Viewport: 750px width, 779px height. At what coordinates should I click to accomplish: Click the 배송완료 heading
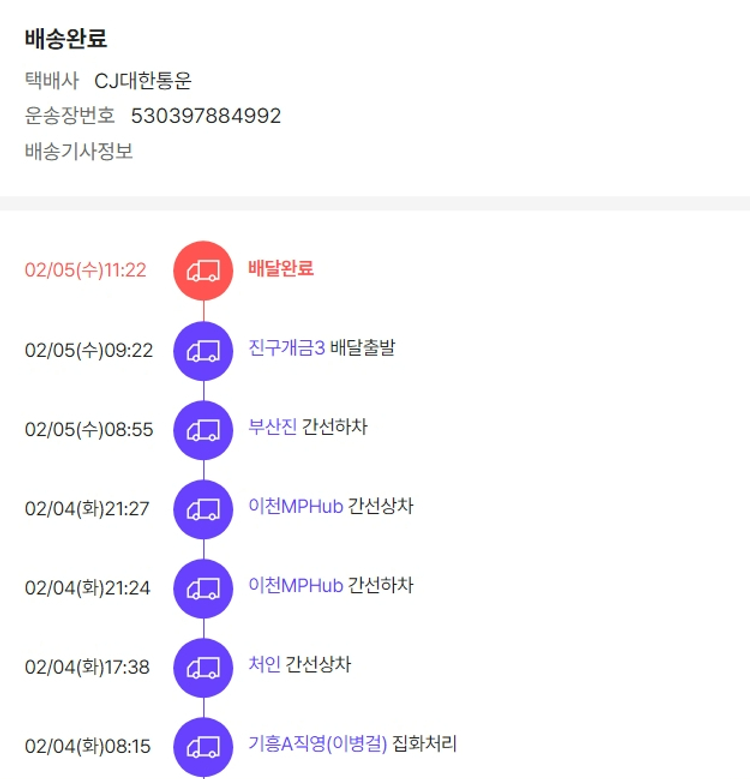(x=66, y=39)
